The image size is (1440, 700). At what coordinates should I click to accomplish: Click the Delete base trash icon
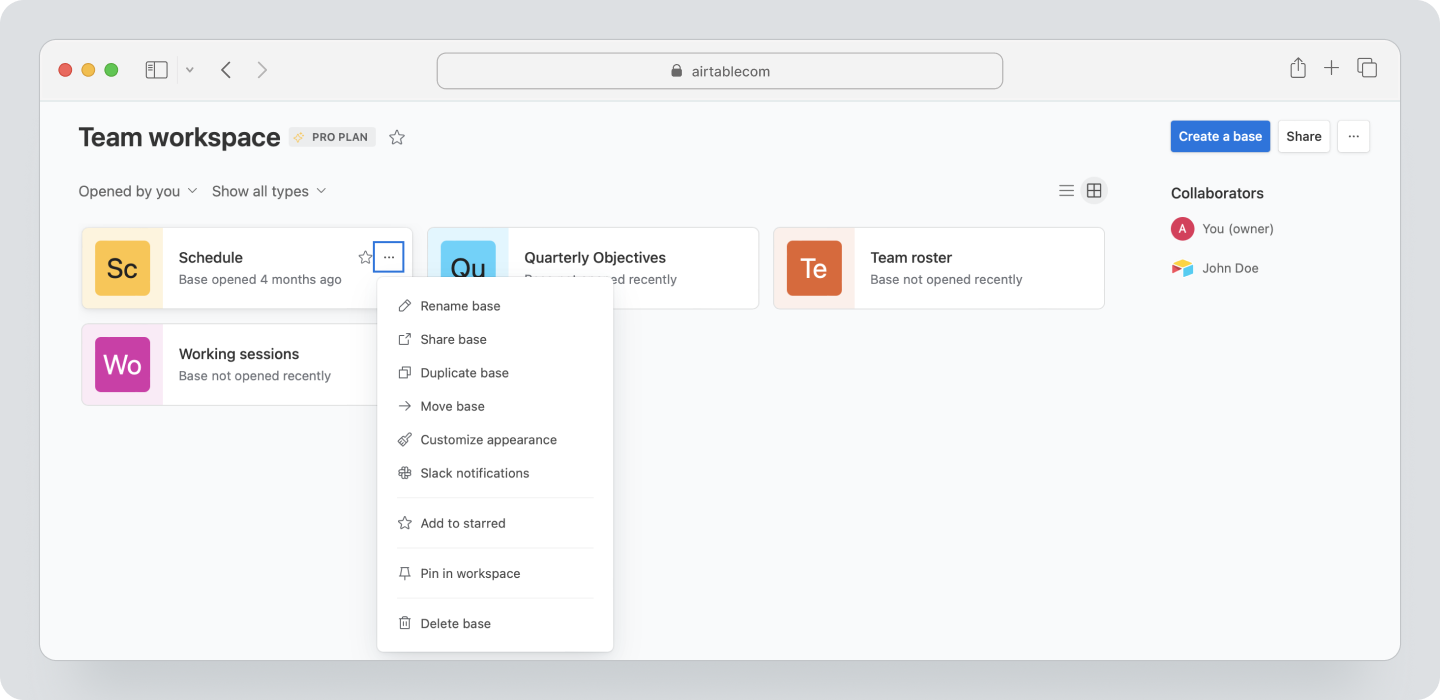tap(404, 623)
